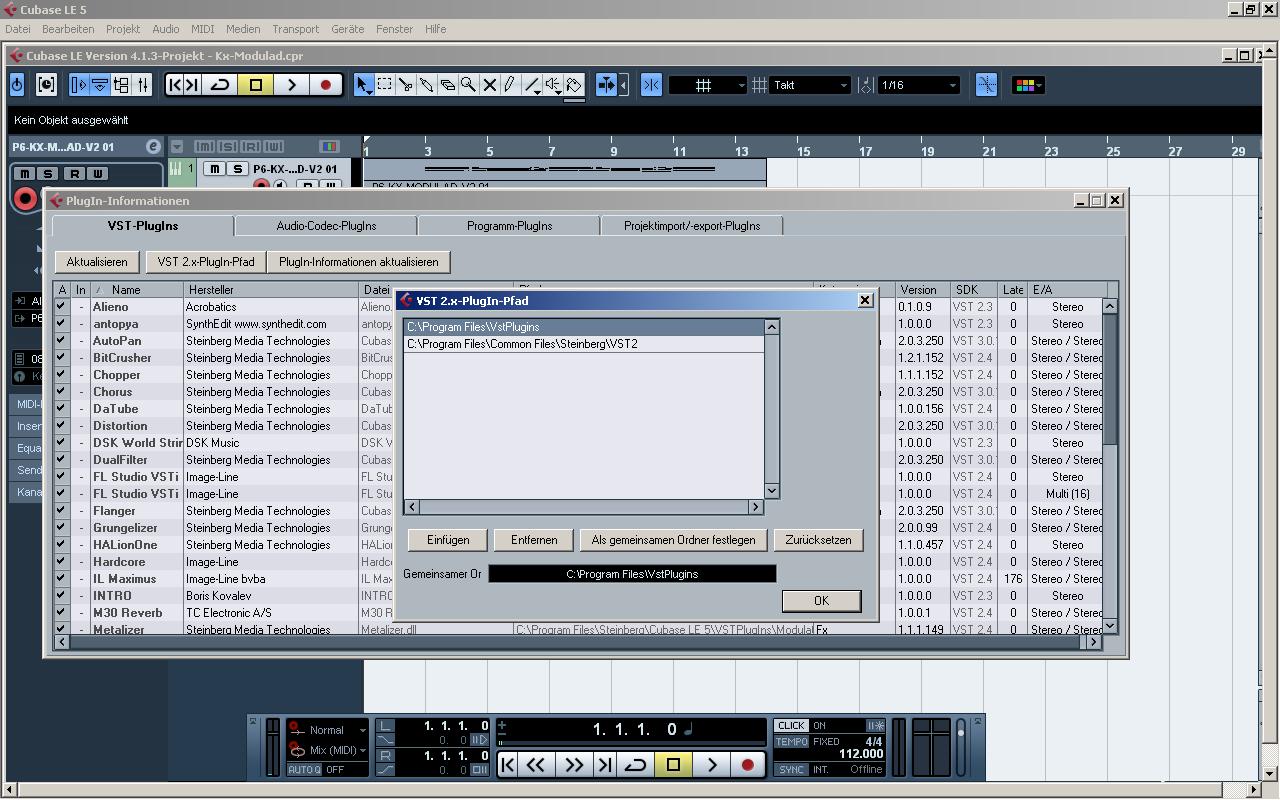Image resolution: width=1280 pixels, height=800 pixels.
Task: Select the Draw pencil tool
Action: tap(510, 85)
